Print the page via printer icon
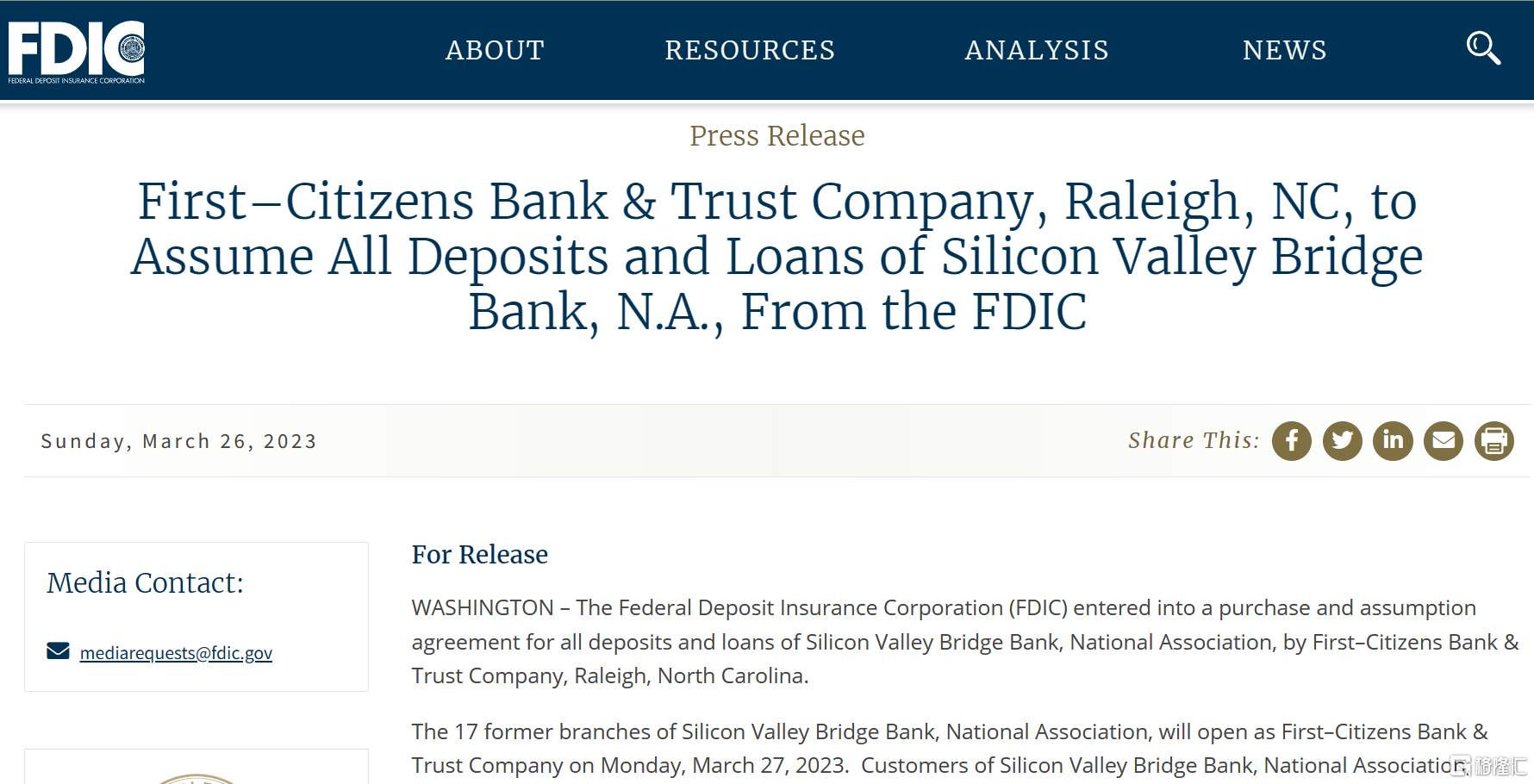The width and height of the screenshot is (1534, 784). click(x=1494, y=441)
